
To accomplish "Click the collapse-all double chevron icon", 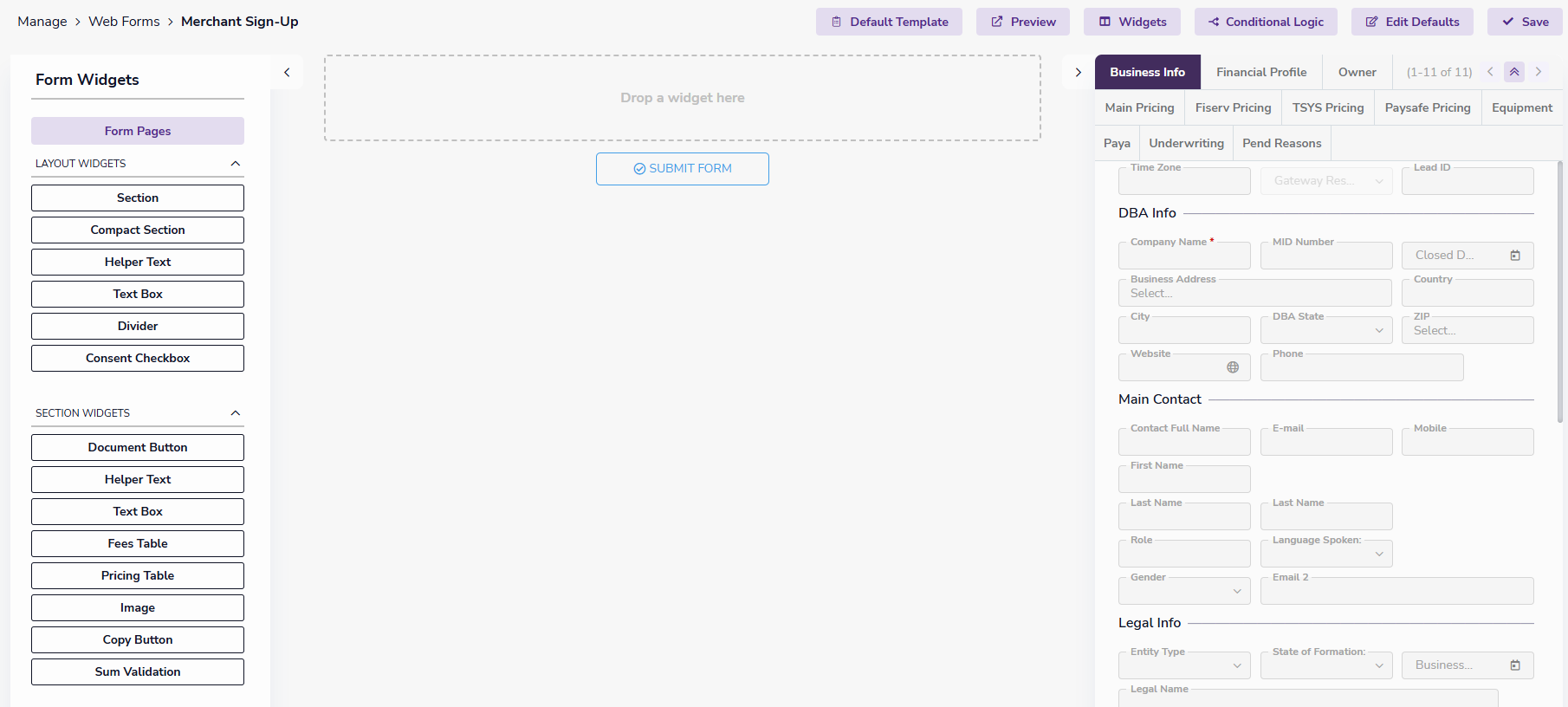I will coord(1514,72).
